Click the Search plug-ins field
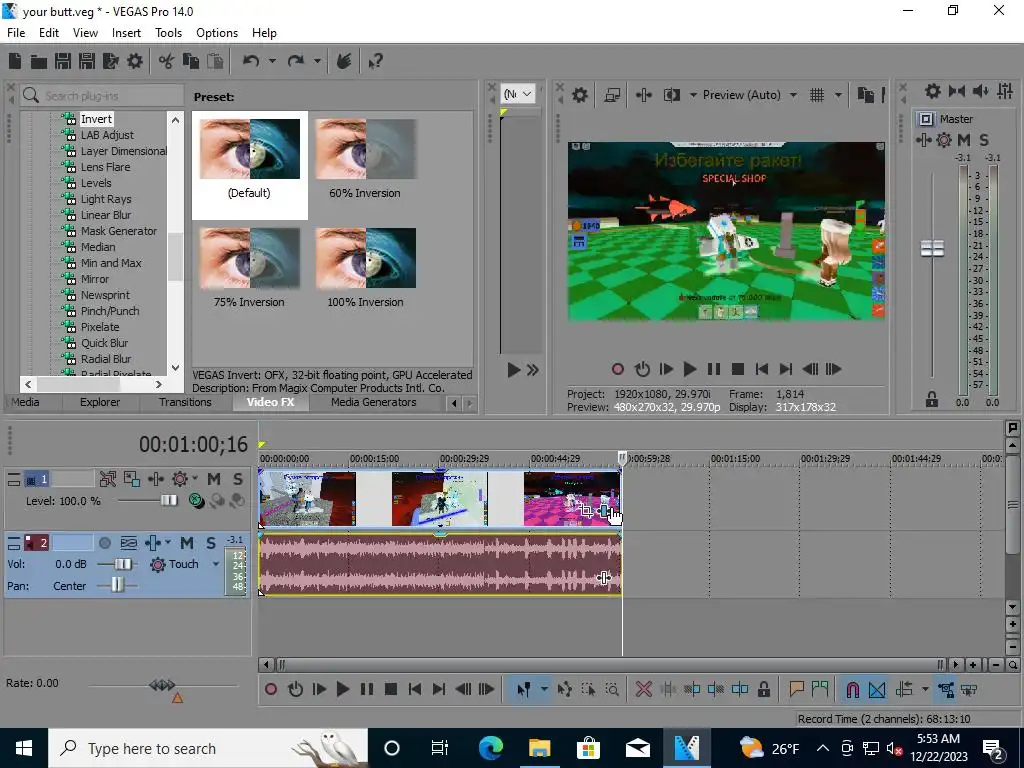This screenshot has width=1024, height=768. (102, 95)
